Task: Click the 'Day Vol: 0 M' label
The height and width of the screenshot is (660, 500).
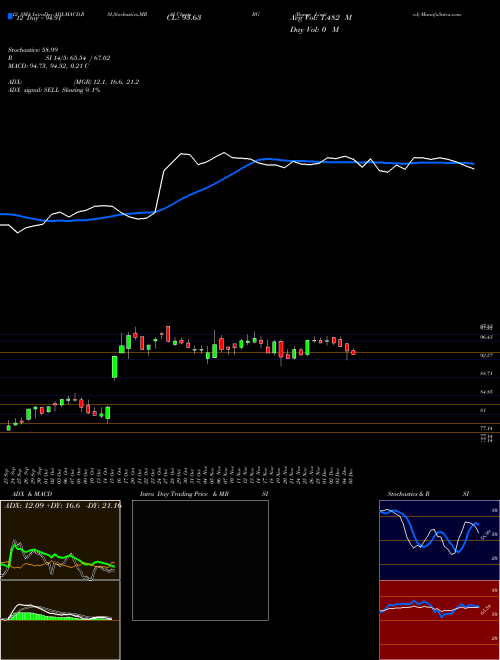Action: [x=314, y=29]
